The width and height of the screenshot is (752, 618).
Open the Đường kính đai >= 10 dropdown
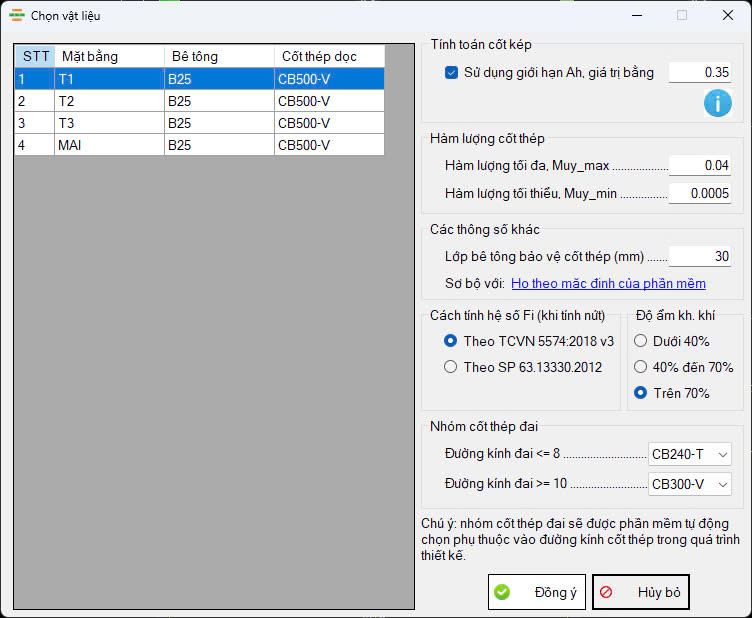pyautogui.click(x=690, y=484)
